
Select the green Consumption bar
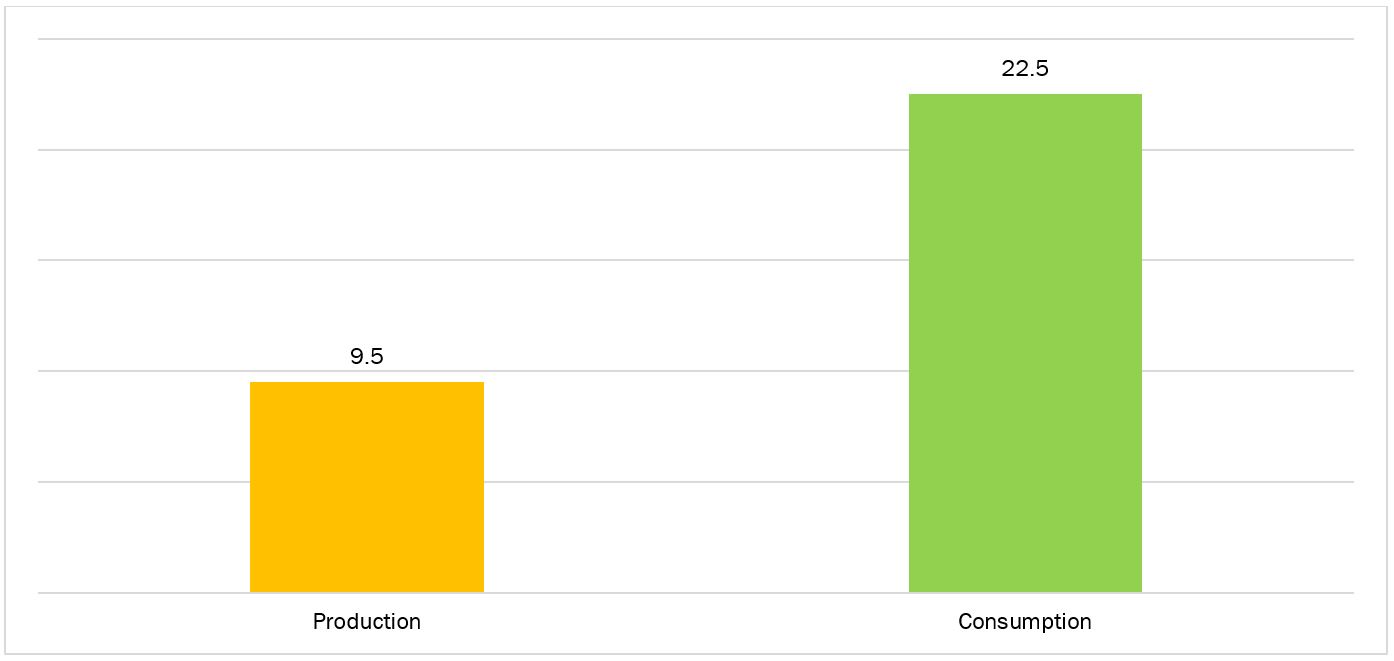point(1025,343)
